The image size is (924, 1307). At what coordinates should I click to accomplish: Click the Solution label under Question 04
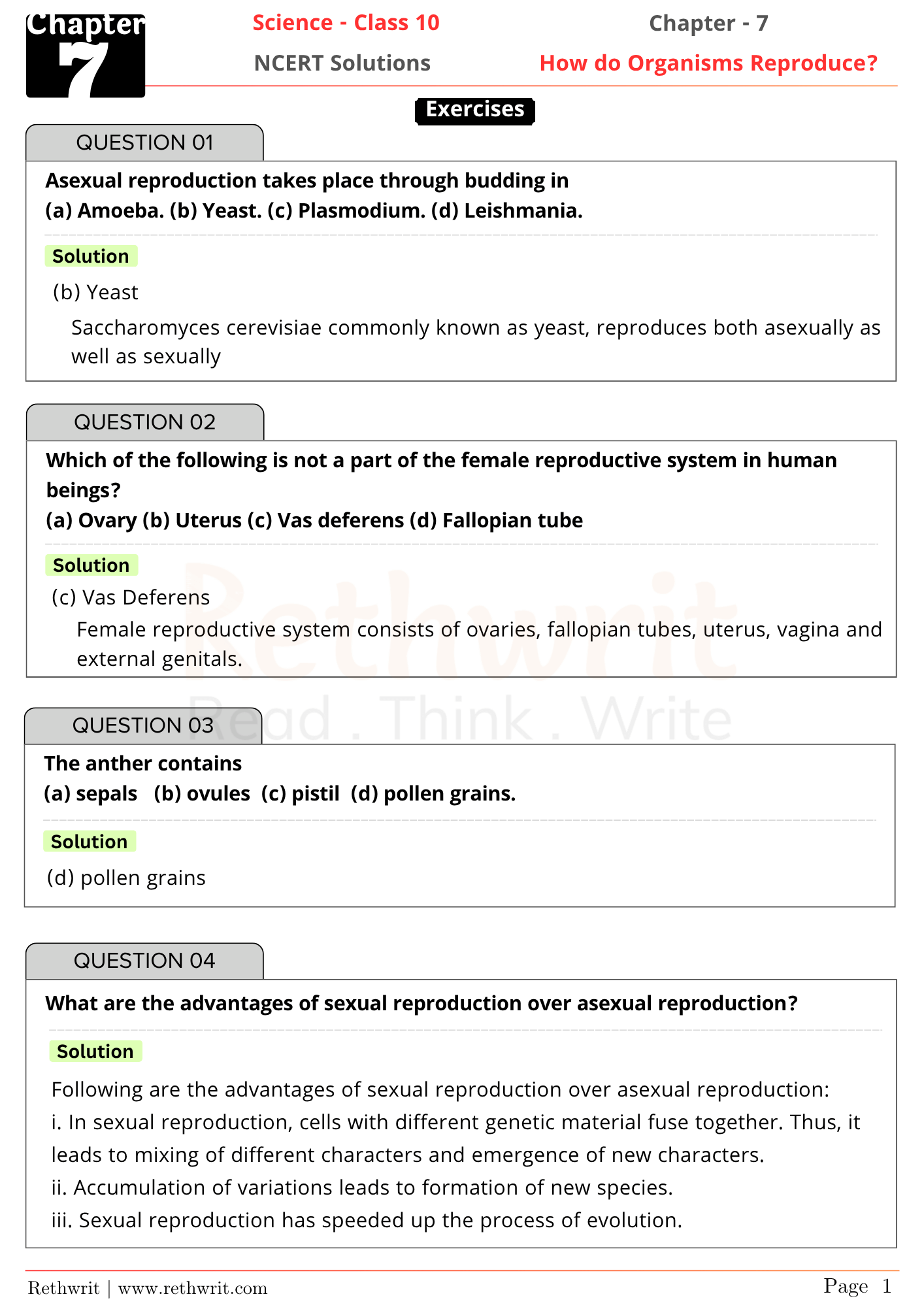(95, 1051)
